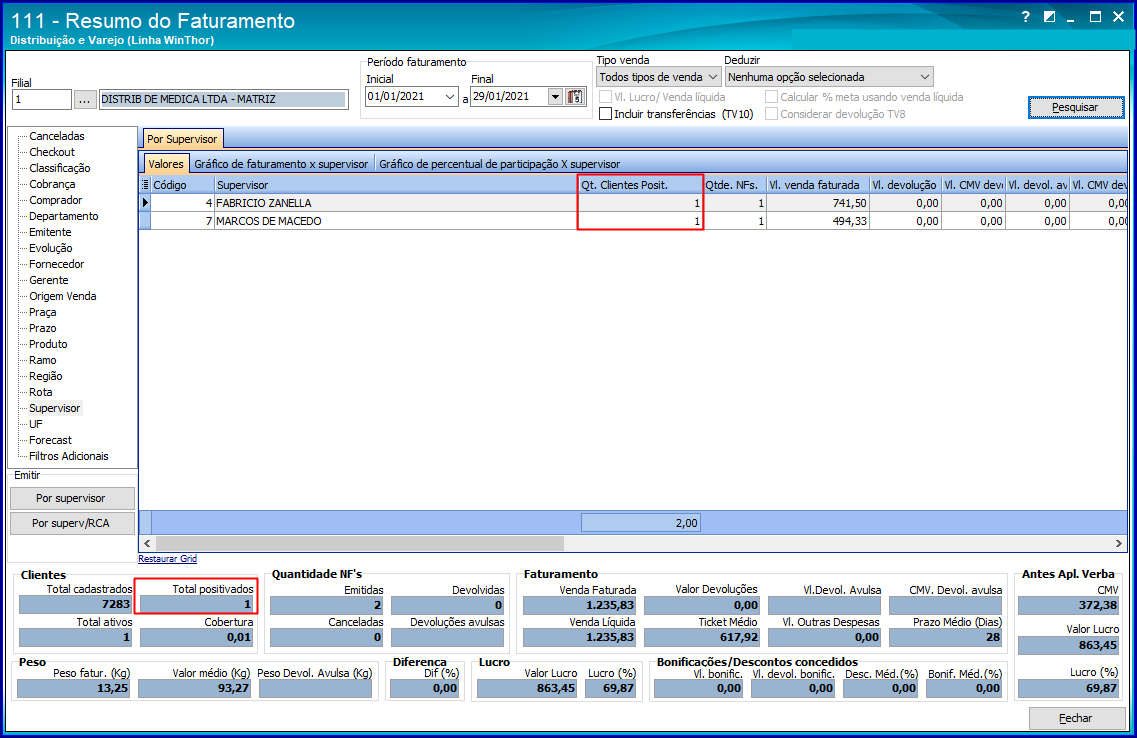Image resolution: width=1137 pixels, height=738 pixels.
Task: Switch to the Por Supervisor tab
Action: [182, 138]
